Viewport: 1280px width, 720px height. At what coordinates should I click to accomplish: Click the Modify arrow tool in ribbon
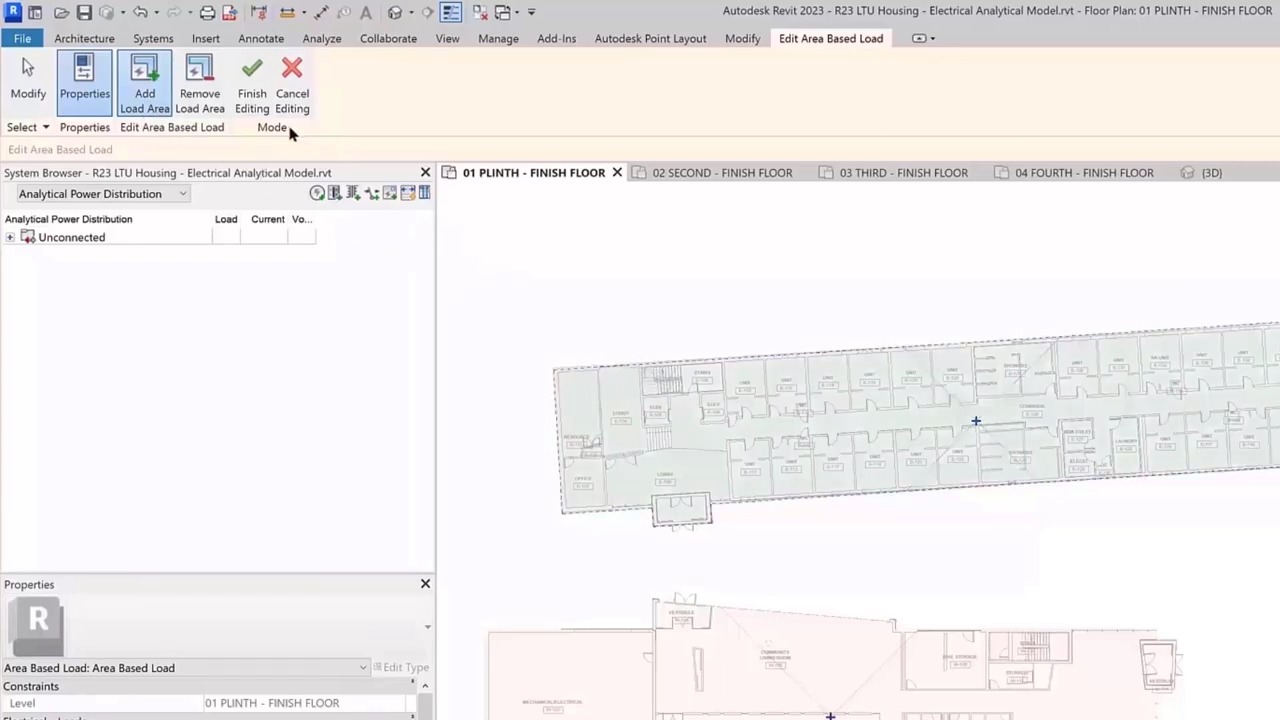pyautogui.click(x=28, y=80)
